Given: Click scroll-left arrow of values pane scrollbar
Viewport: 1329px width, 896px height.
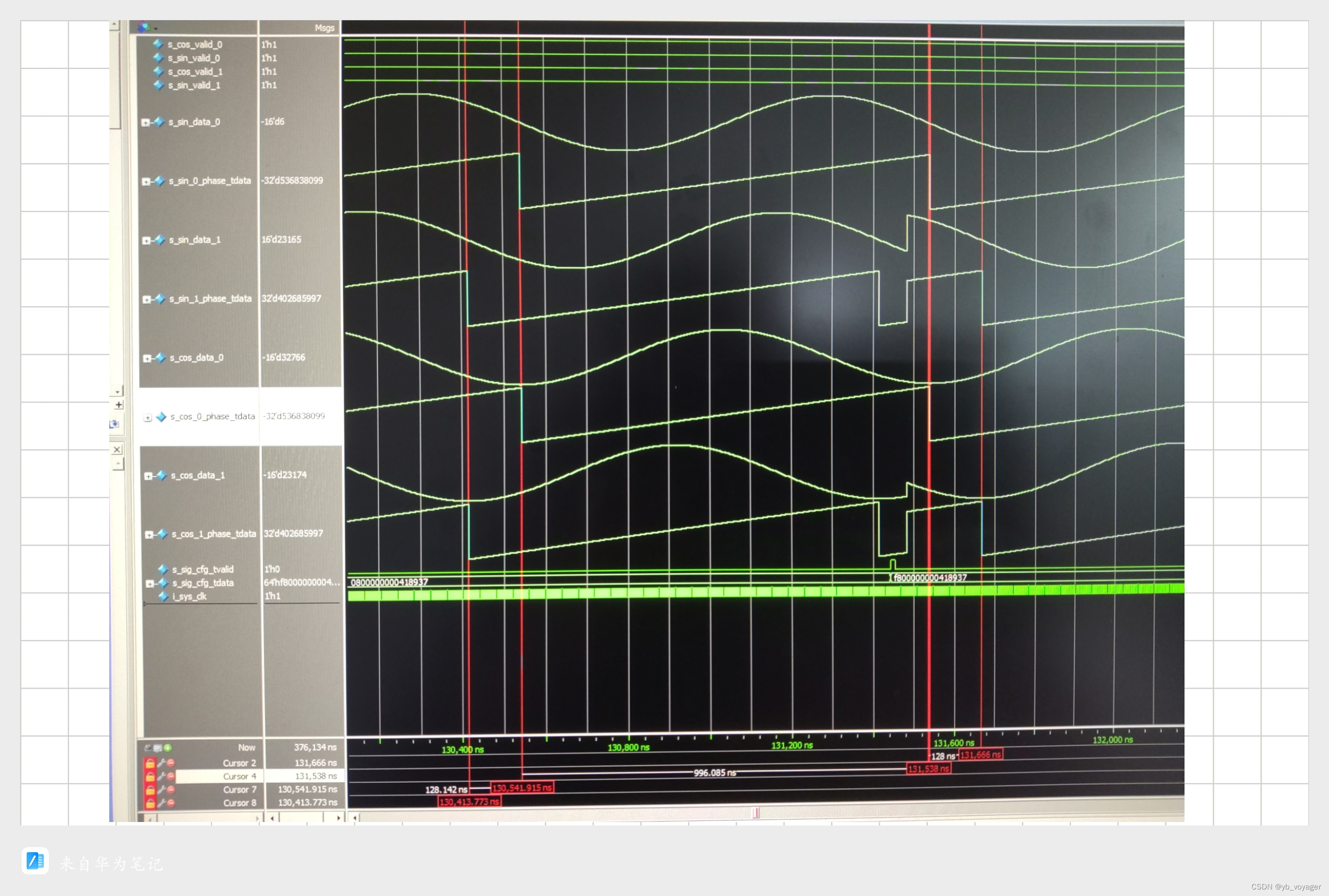Looking at the screenshot, I should (x=272, y=818).
